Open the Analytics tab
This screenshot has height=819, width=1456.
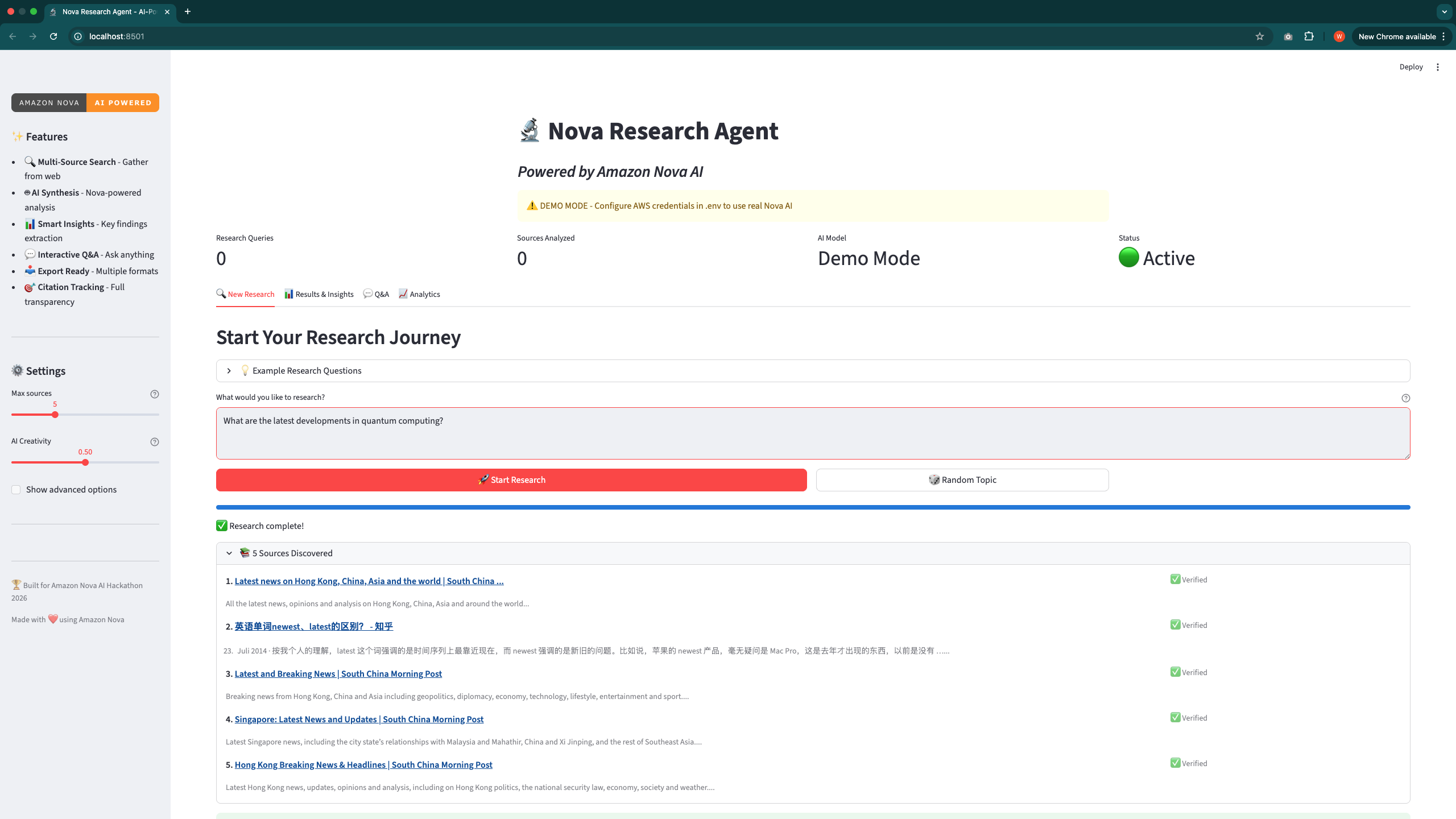coord(419,294)
